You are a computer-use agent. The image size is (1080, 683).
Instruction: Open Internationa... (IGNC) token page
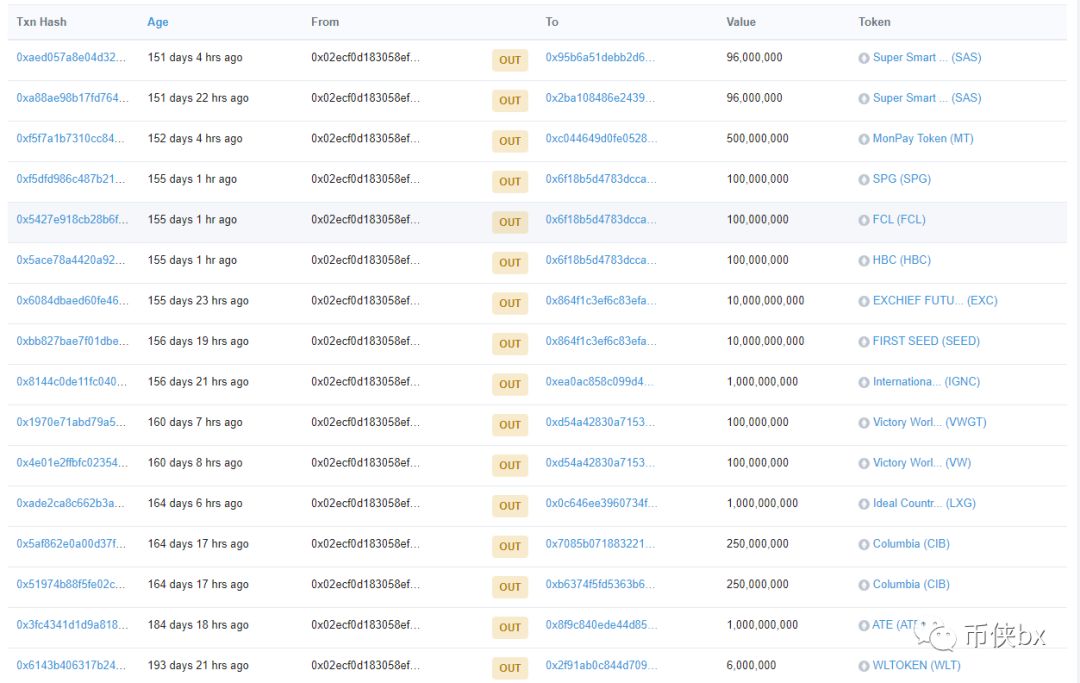coord(926,382)
